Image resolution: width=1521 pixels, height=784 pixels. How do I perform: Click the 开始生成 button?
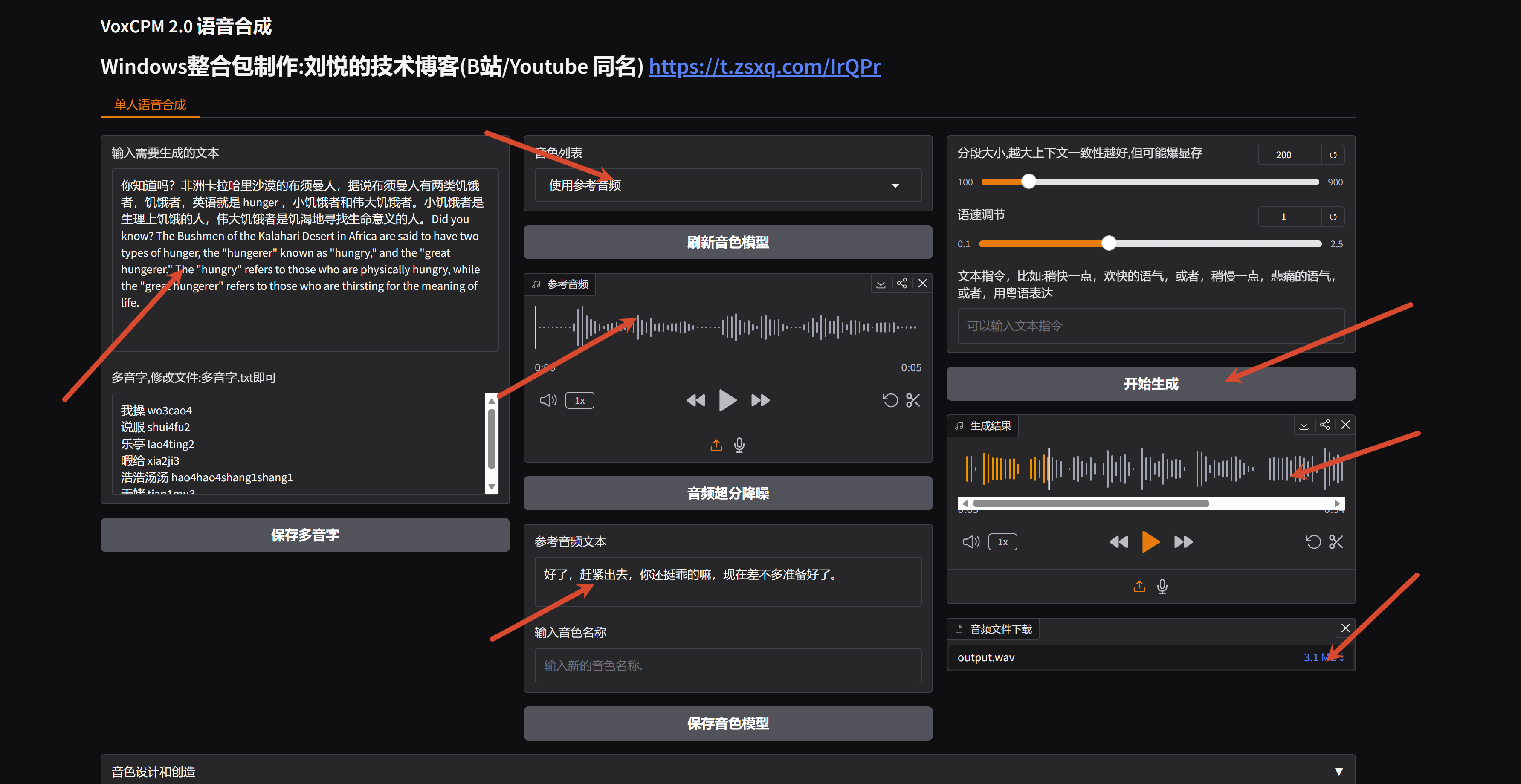(1150, 384)
